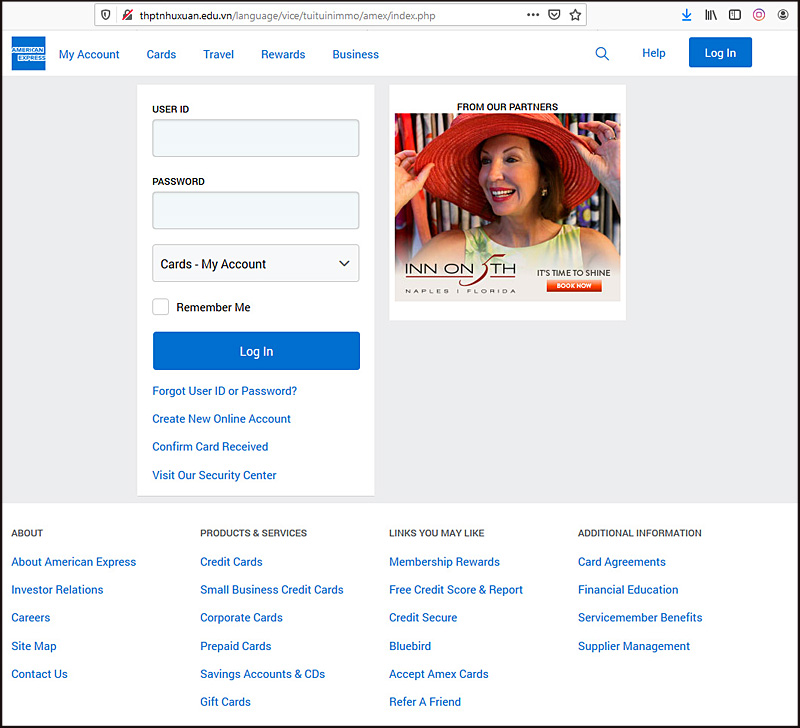Open the Refer A Friend link
Screen dimensions: 800x728
tap(425, 702)
